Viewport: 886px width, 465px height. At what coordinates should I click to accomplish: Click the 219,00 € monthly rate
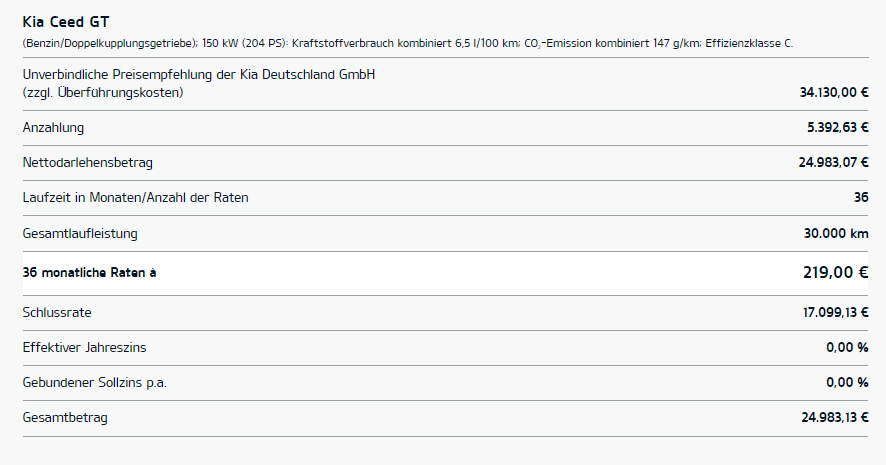[835, 272]
